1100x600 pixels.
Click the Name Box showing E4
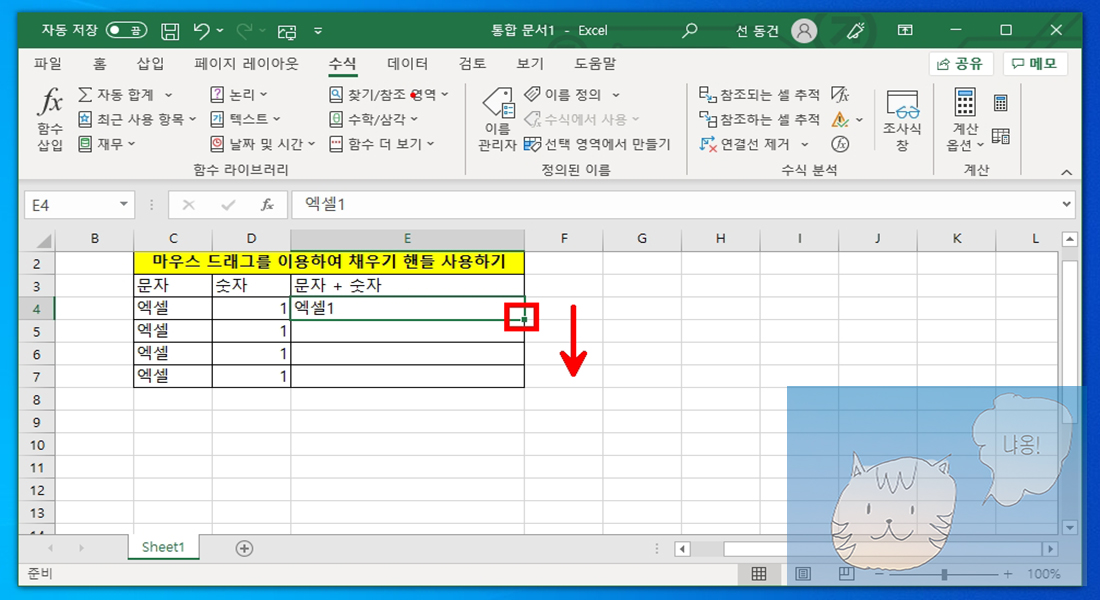(x=79, y=205)
